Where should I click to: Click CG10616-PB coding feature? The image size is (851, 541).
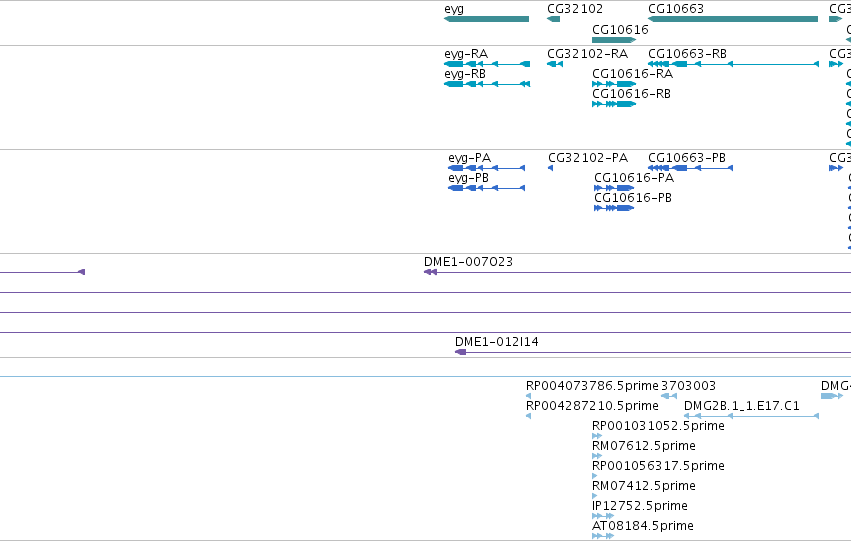coord(614,208)
